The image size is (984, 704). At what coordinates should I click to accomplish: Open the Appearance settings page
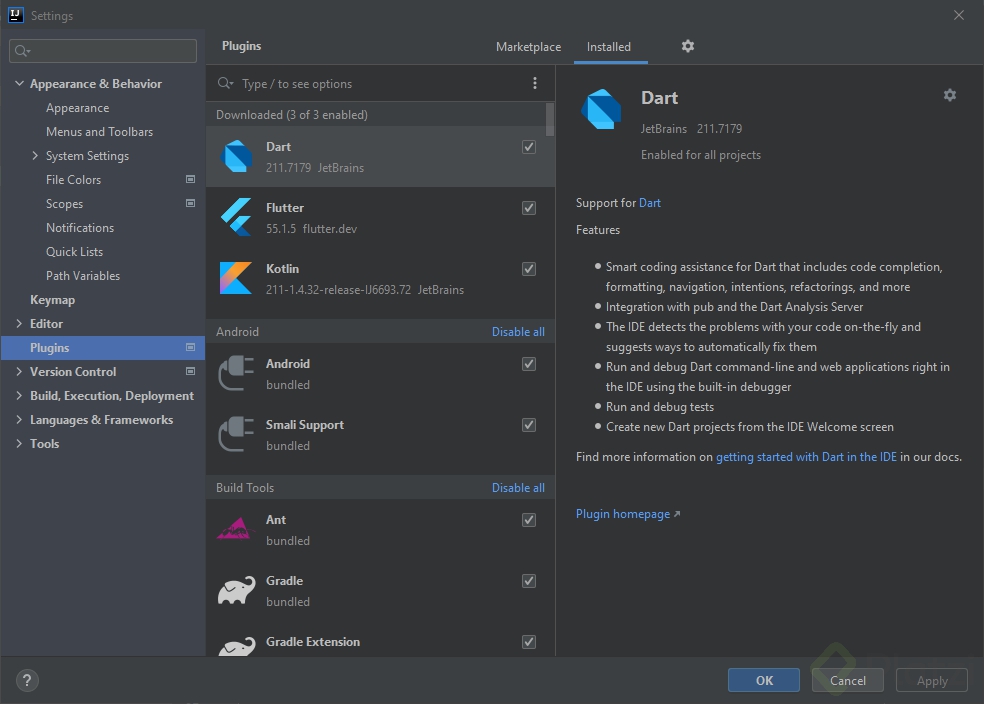click(78, 108)
